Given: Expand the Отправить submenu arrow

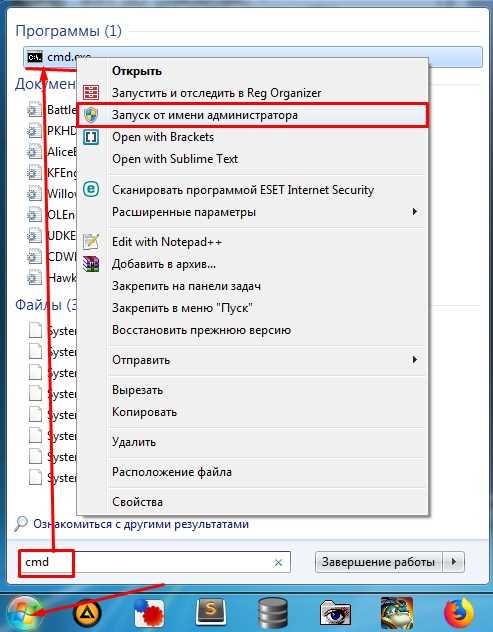Looking at the screenshot, I should click(x=414, y=359).
